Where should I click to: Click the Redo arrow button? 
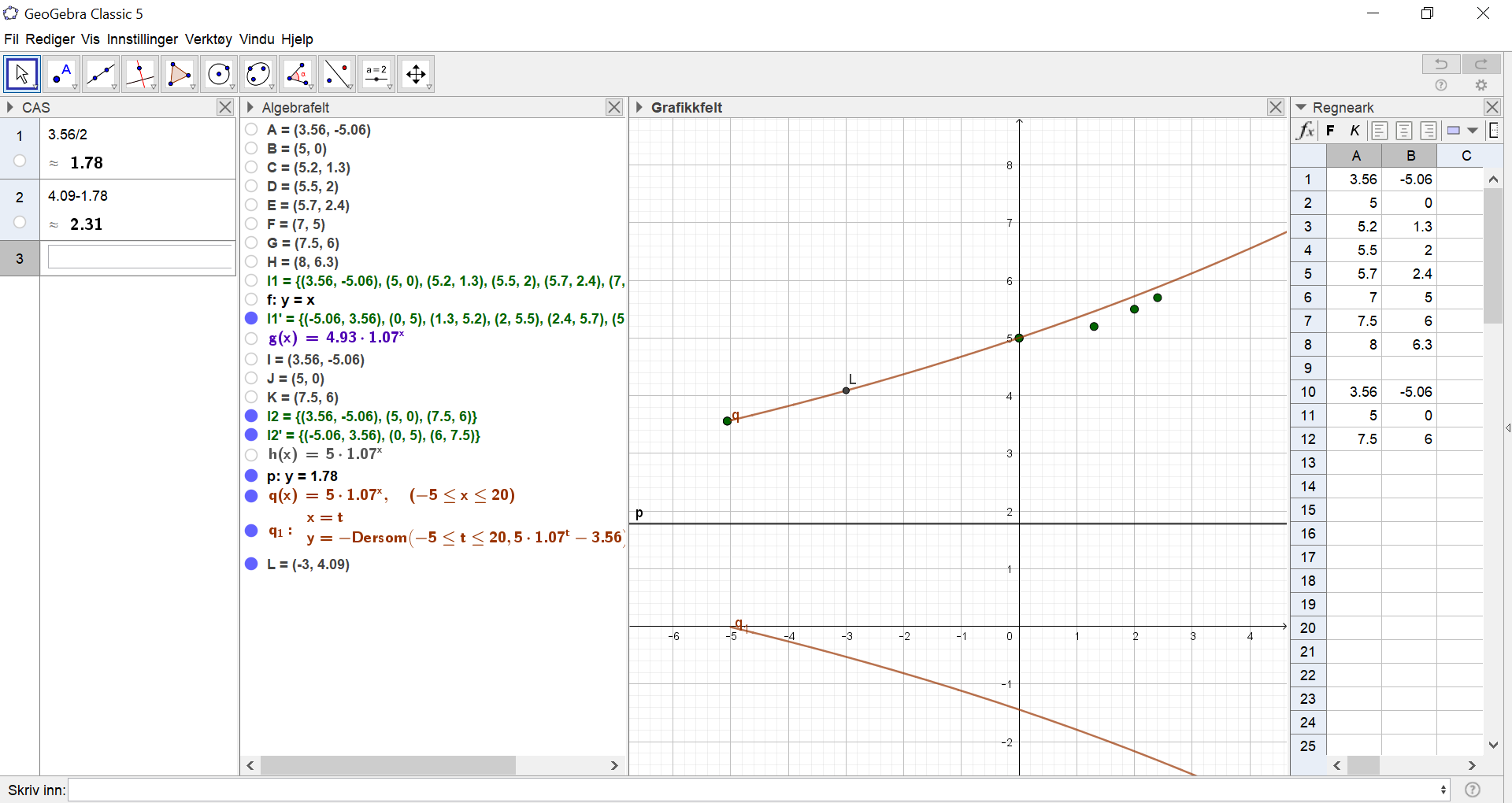click(1481, 64)
